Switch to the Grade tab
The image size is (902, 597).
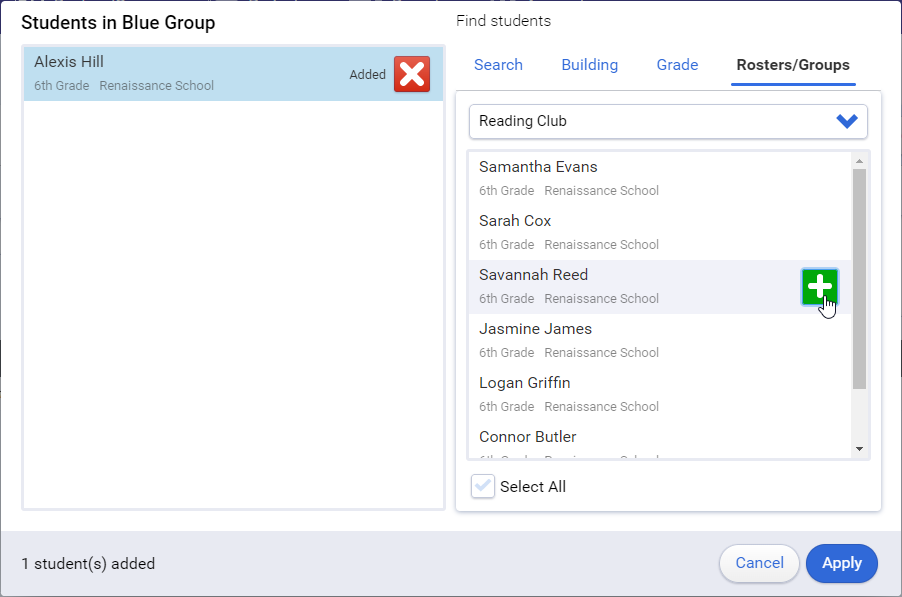tap(677, 65)
